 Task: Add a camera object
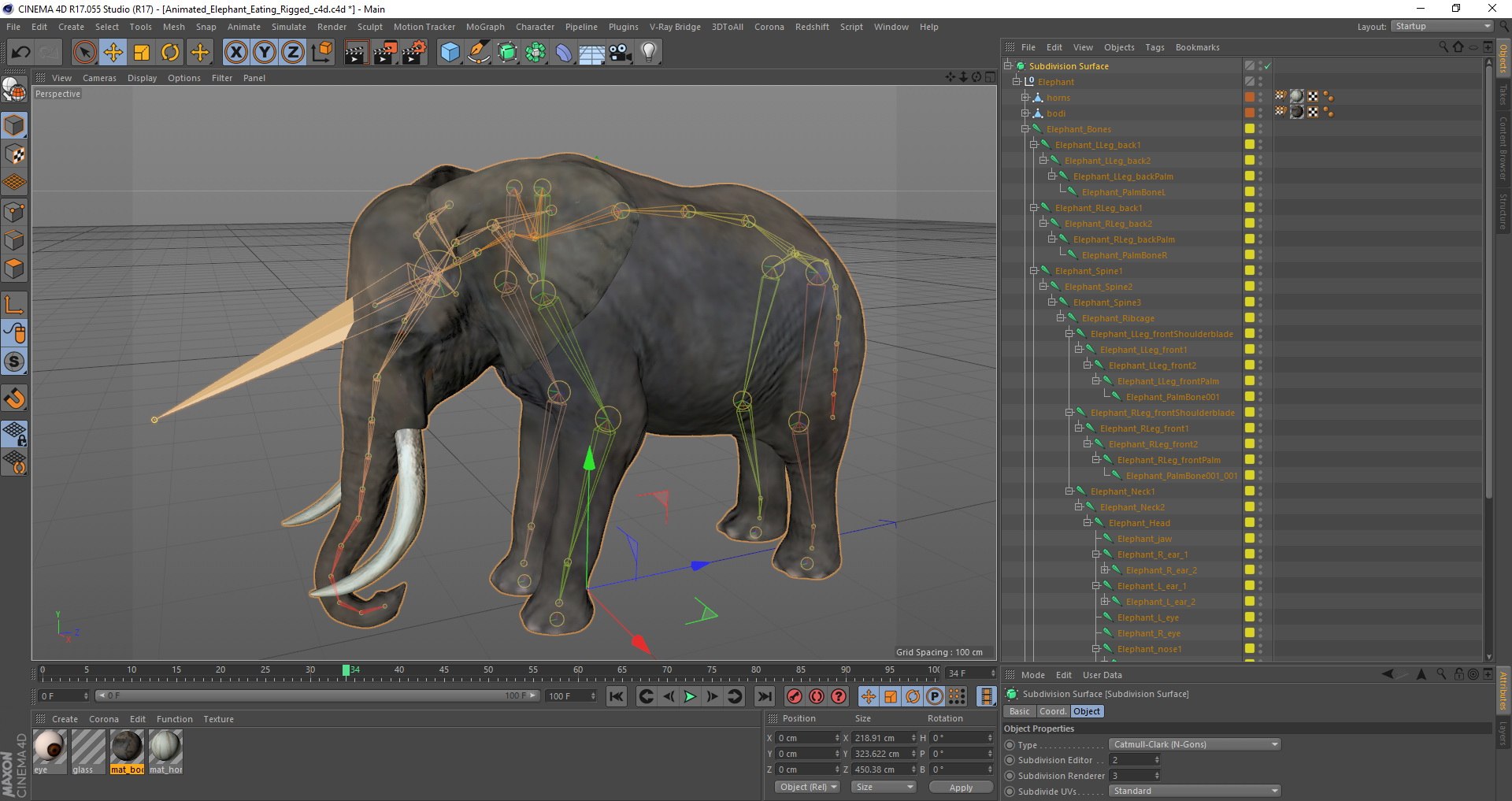pyautogui.click(x=621, y=53)
